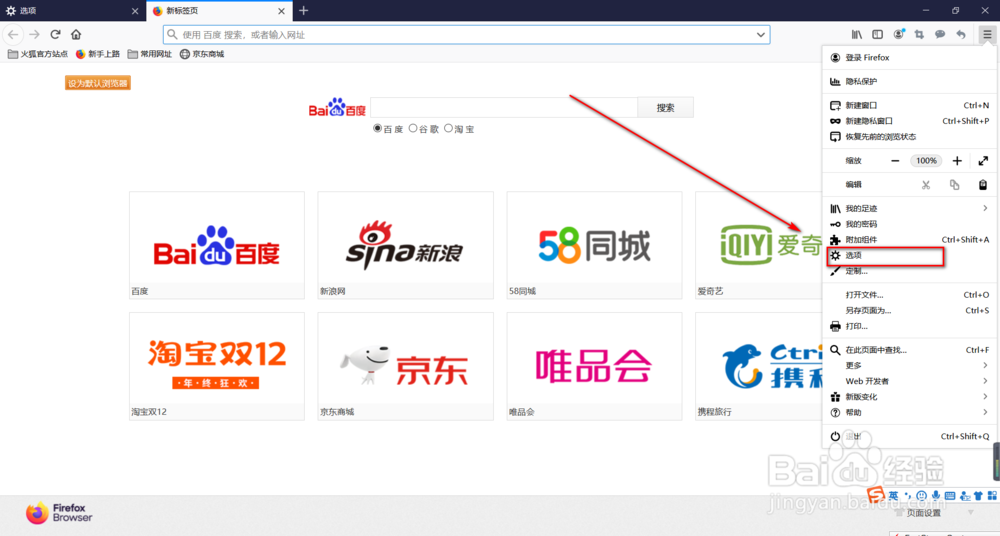The width and height of the screenshot is (1000, 536).
Task: Select 恢复先前的浏览状态 menu item
Action: [x=909, y=137]
